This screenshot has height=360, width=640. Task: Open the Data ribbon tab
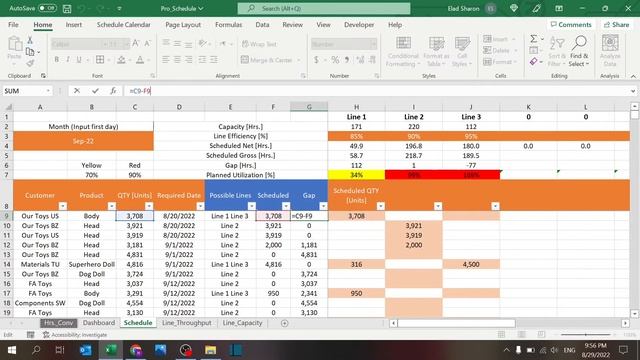pos(262,25)
